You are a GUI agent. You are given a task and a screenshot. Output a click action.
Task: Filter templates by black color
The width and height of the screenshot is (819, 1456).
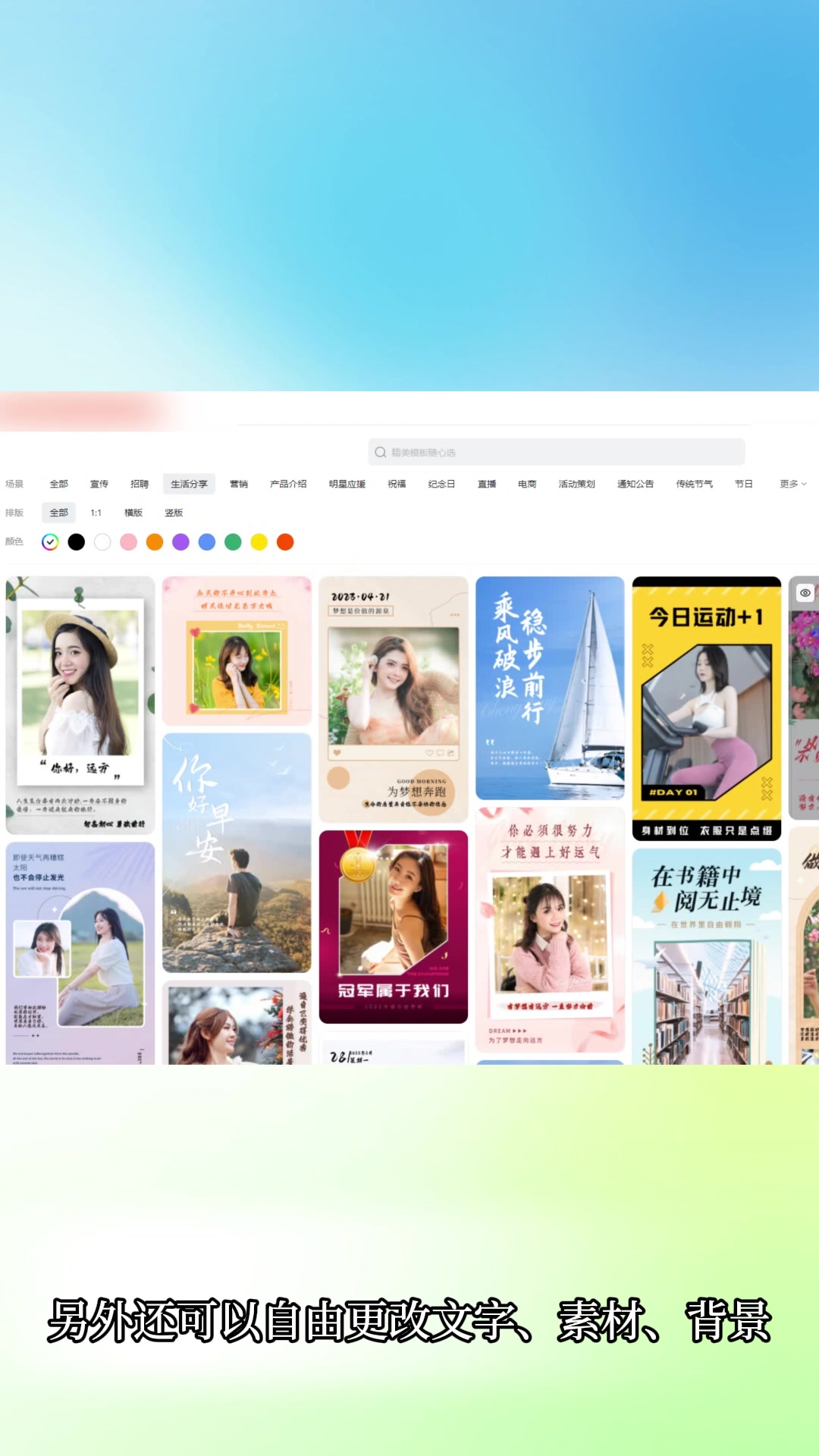click(77, 542)
